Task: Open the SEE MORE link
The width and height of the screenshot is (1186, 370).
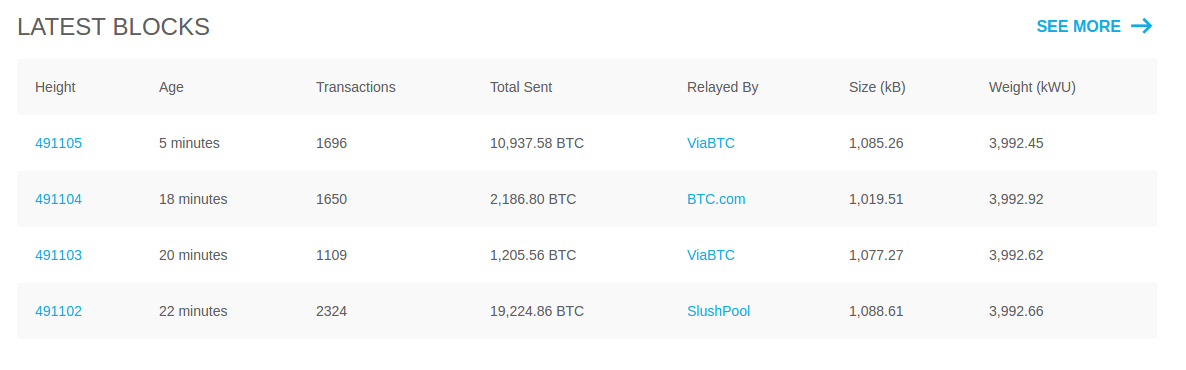Action: pos(1094,26)
